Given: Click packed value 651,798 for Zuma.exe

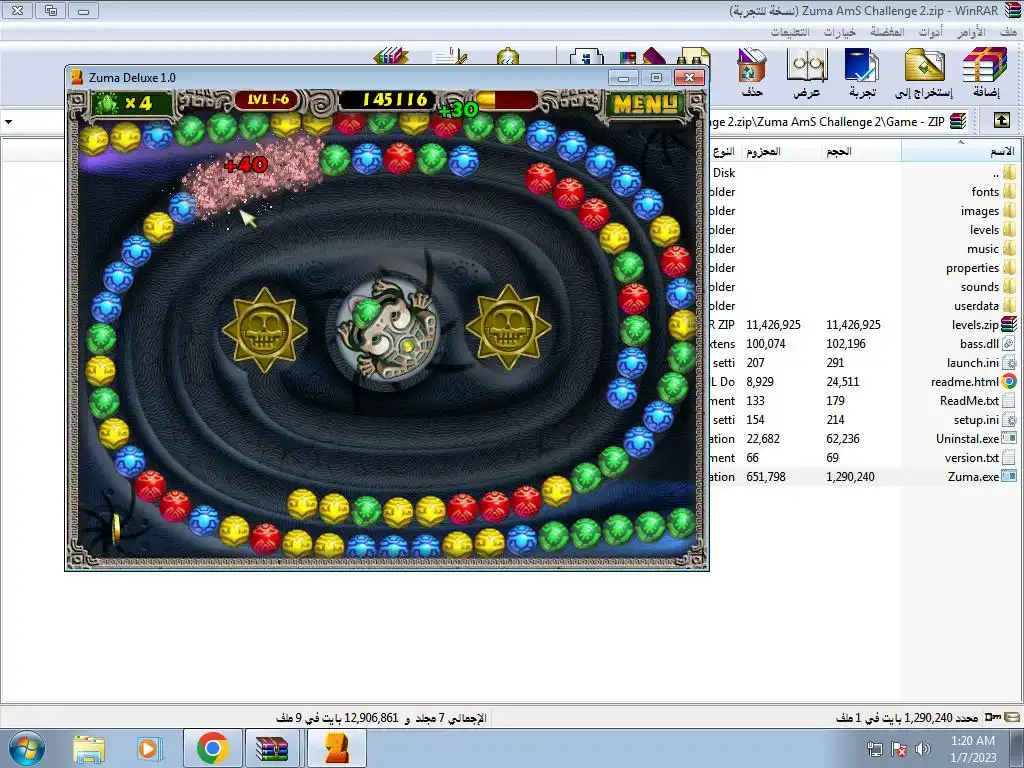Looking at the screenshot, I should tap(766, 476).
